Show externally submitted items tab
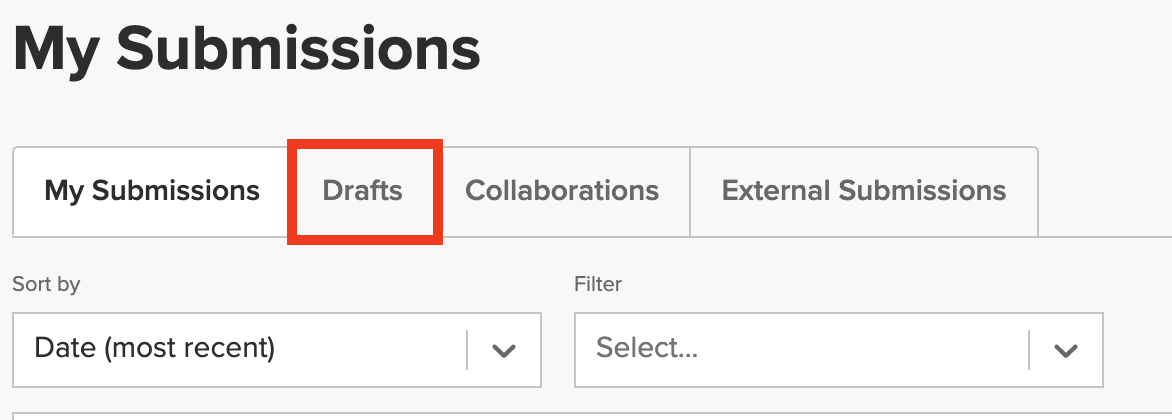Image resolution: width=1172 pixels, height=420 pixels. (864, 191)
